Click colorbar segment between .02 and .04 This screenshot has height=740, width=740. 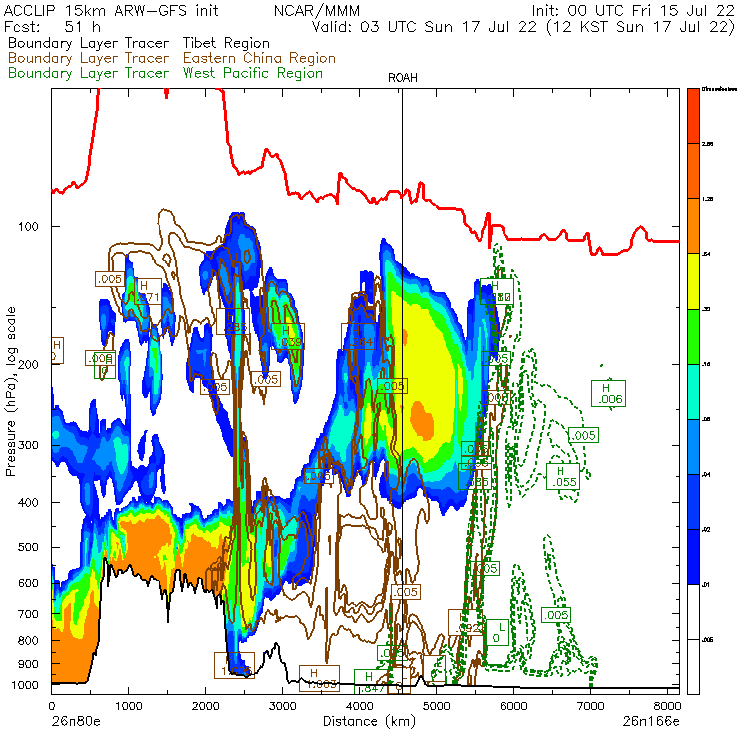point(693,502)
